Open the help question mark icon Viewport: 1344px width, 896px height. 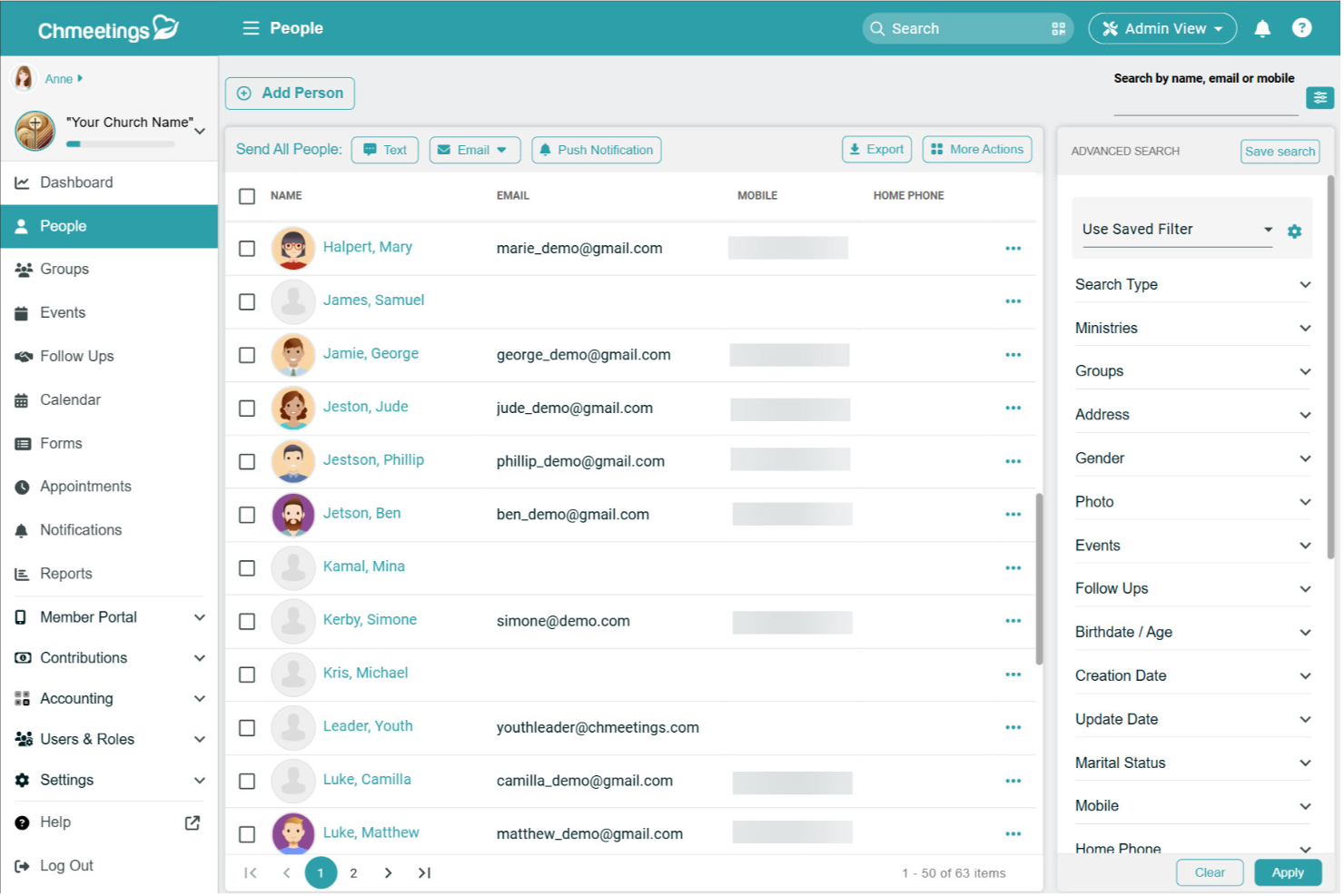[1302, 27]
